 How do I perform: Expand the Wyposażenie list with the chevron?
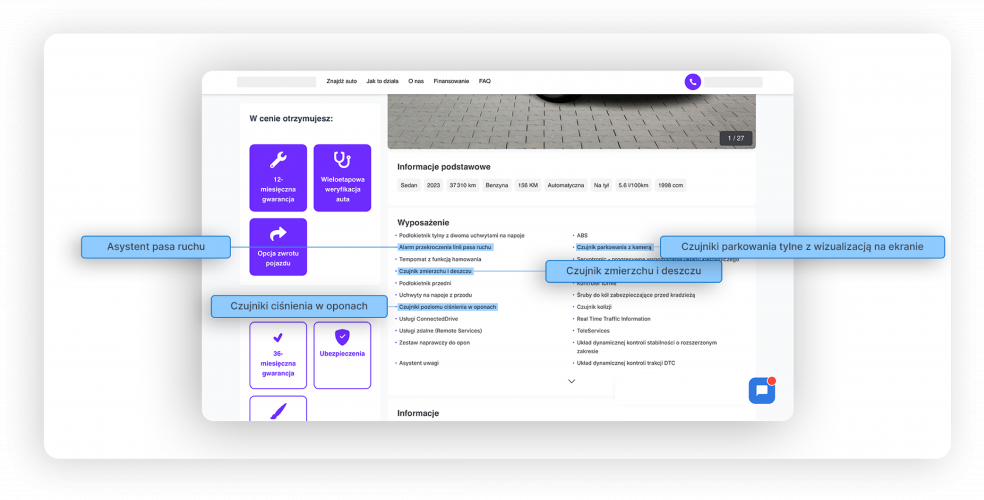[571, 381]
